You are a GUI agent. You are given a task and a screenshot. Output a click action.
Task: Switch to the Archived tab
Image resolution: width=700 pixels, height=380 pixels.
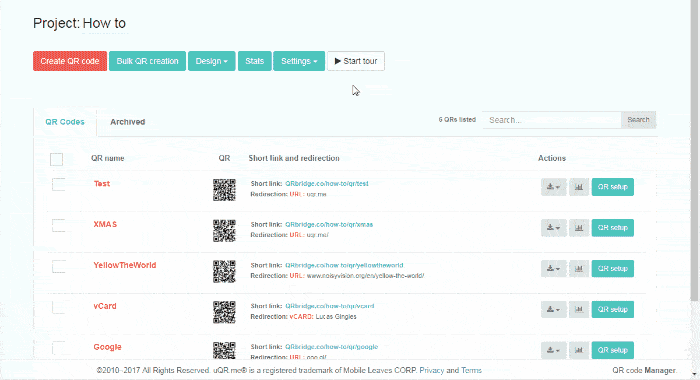(x=128, y=122)
